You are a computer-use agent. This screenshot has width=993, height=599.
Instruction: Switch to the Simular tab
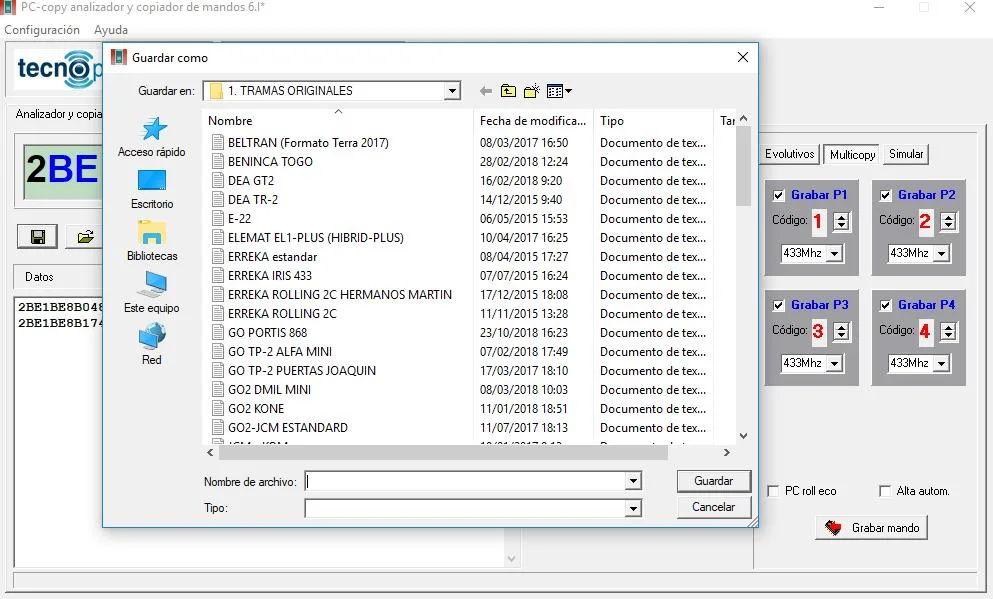pos(906,154)
